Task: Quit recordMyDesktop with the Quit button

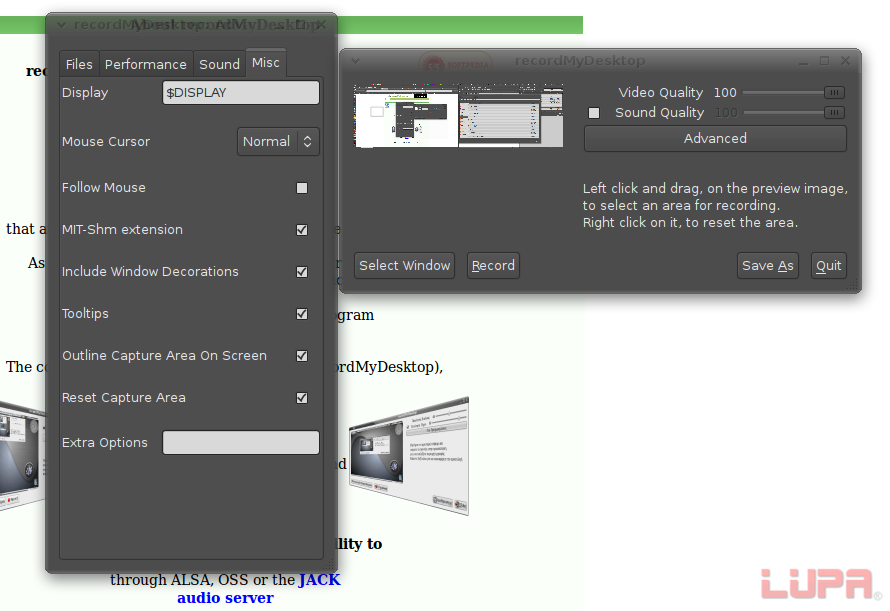Action: coord(829,266)
